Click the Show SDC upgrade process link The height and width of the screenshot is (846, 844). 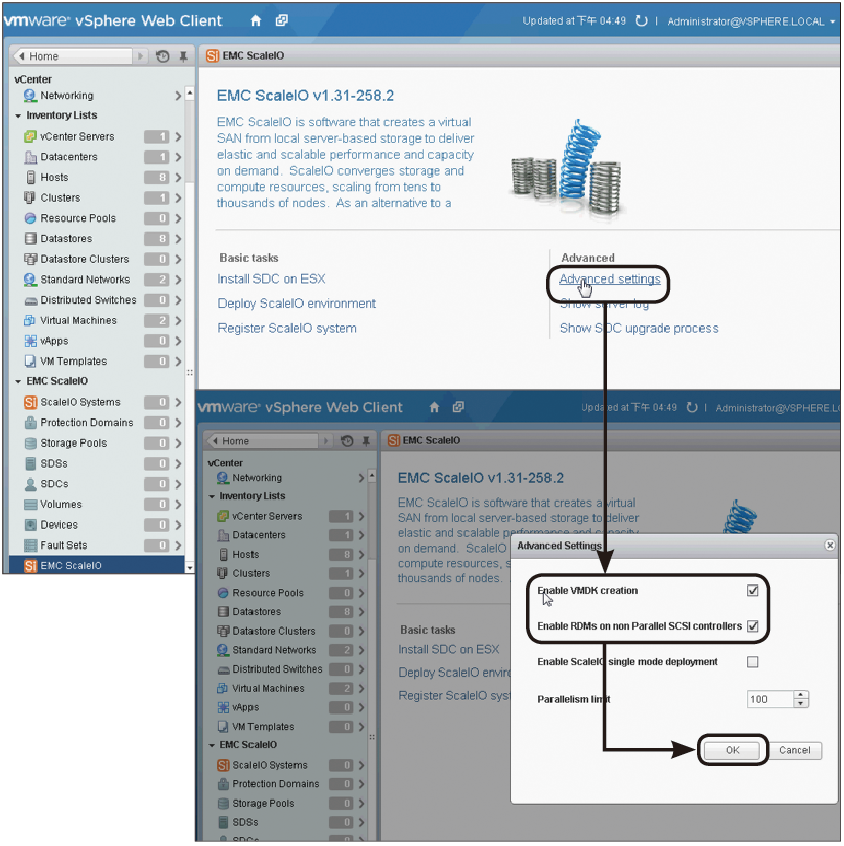[639, 329]
